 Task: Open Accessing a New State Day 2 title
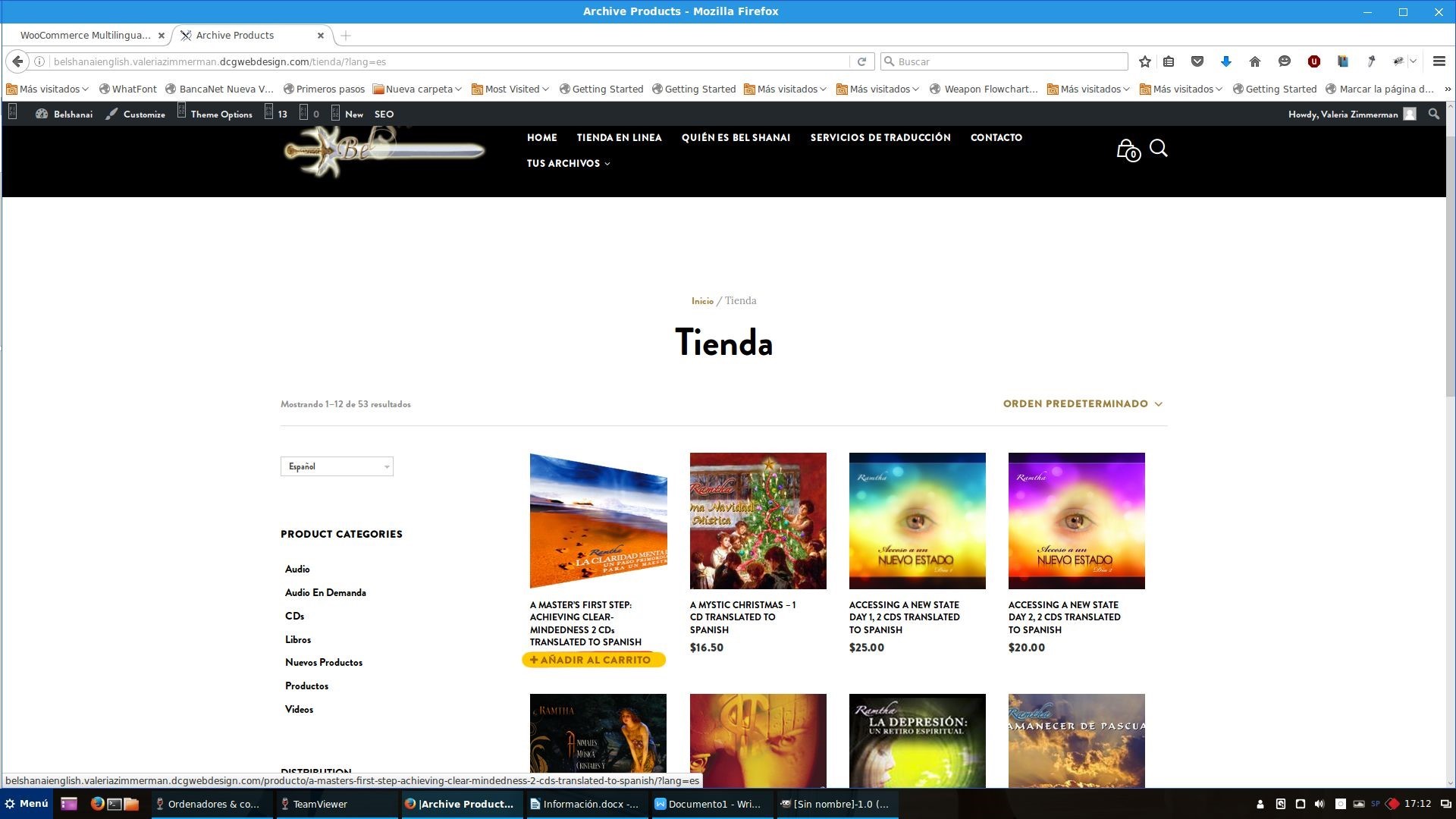click(1065, 617)
